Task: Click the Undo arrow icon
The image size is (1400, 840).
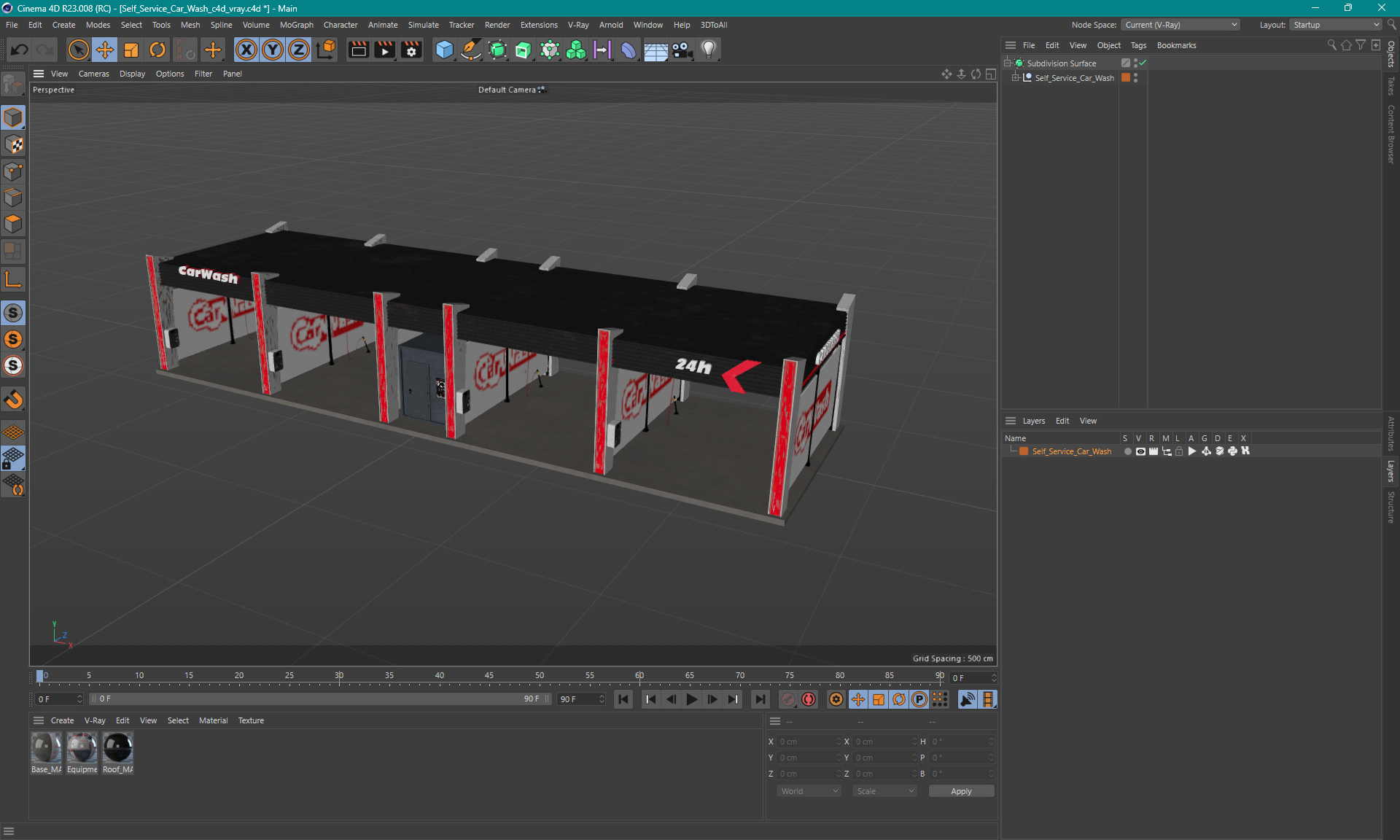Action: [20, 50]
